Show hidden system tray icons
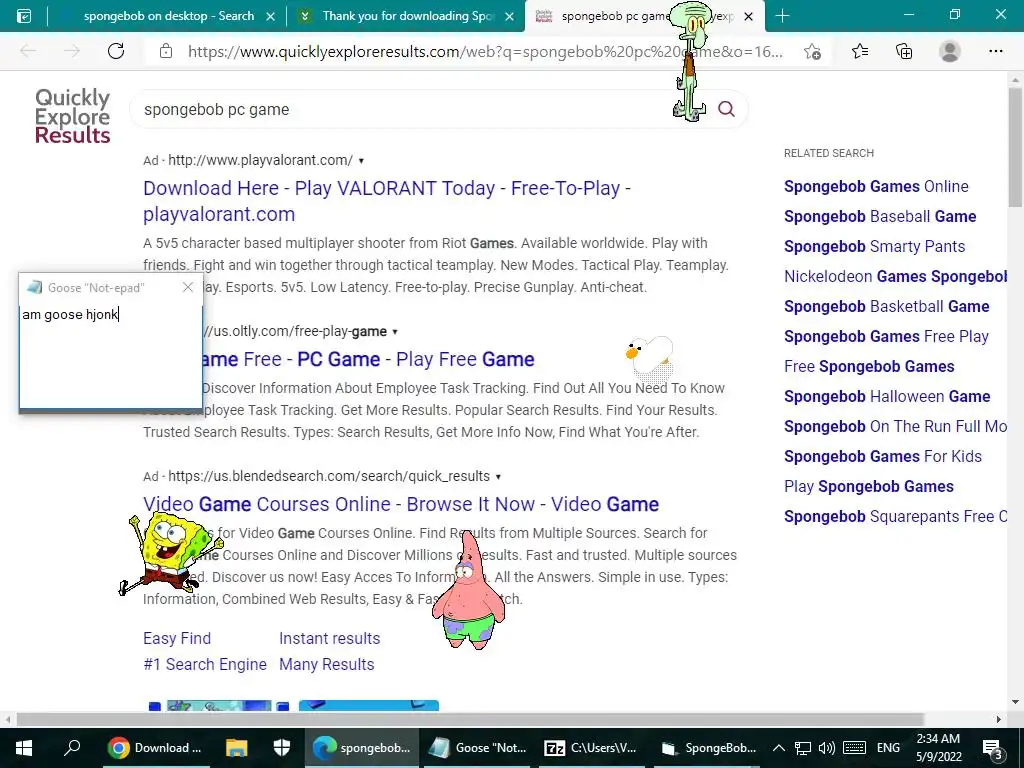This screenshot has width=1024, height=768. [778, 748]
